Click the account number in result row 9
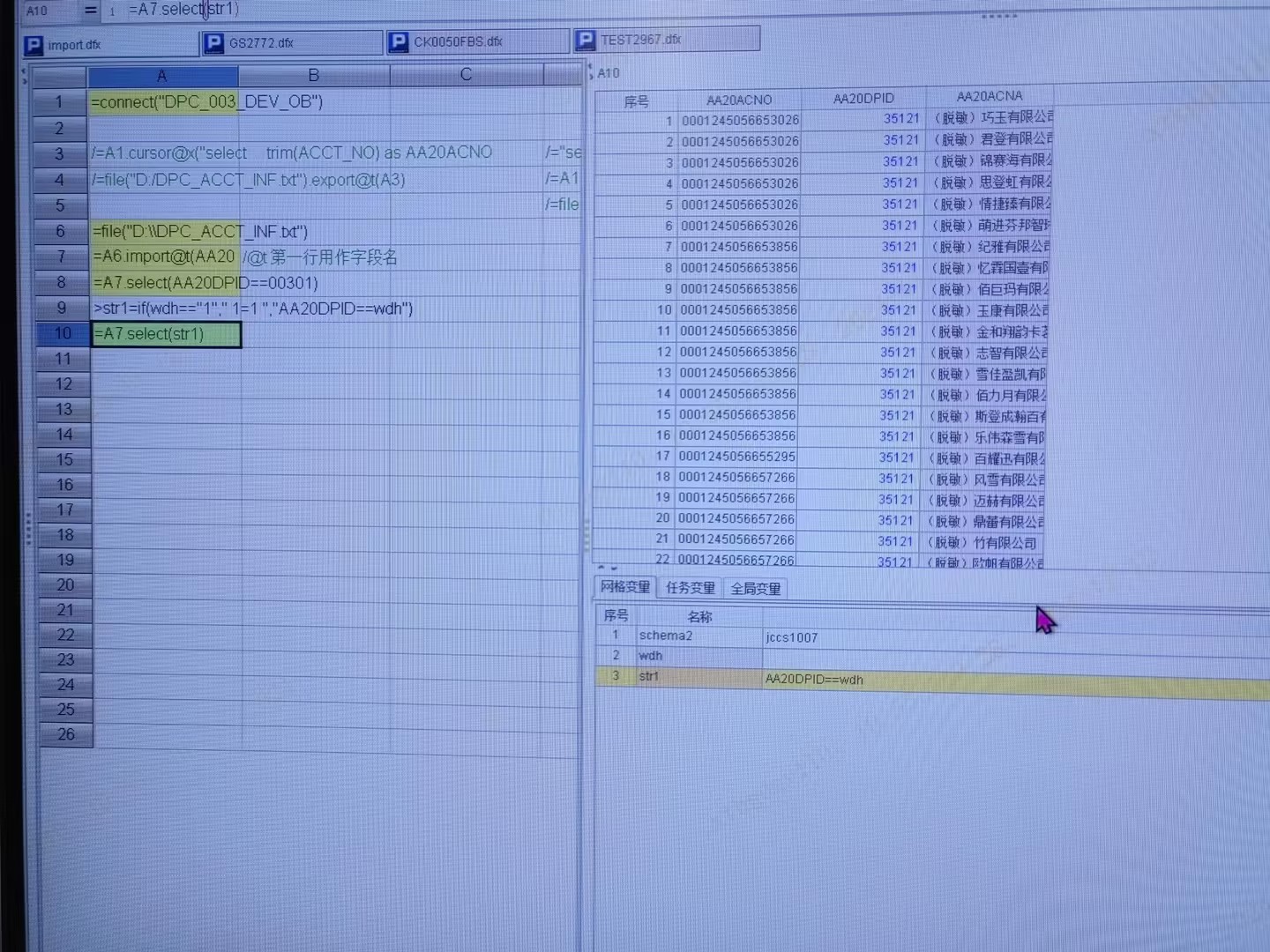This screenshot has height=952, width=1270. point(738,288)
